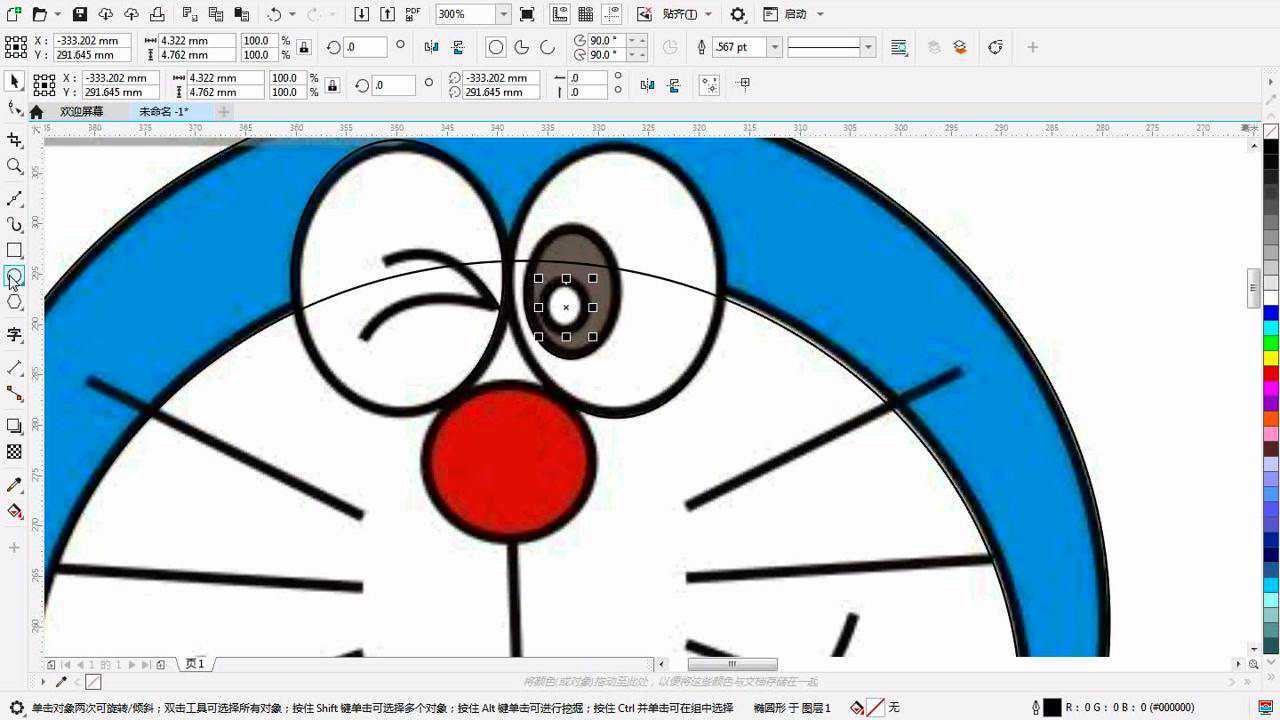The width and height of the screenshot is (1280, 720).
Task: Choose Pie shape mode
Action: coord(521,47)
